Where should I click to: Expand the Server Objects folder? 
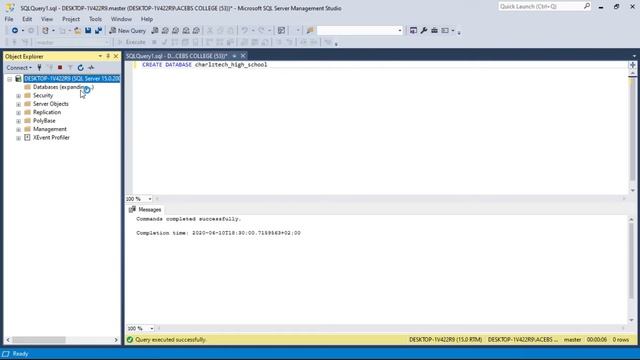click(18, 104)
